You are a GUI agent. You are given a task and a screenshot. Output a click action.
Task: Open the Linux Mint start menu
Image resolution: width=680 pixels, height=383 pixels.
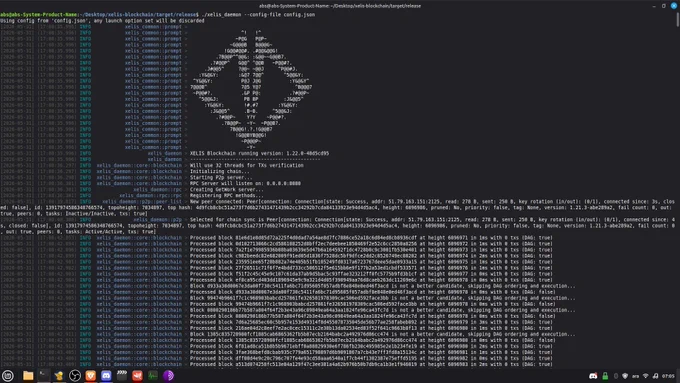pyautogui.click(x=8, y=376)
